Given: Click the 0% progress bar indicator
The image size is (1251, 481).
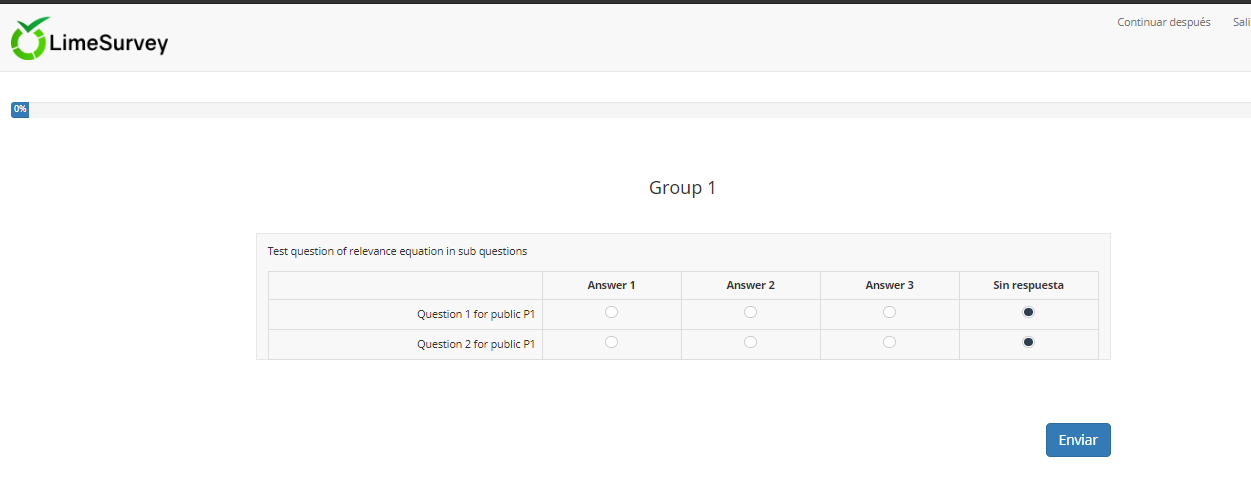Looking at the screenshot, I should [20, 109].
